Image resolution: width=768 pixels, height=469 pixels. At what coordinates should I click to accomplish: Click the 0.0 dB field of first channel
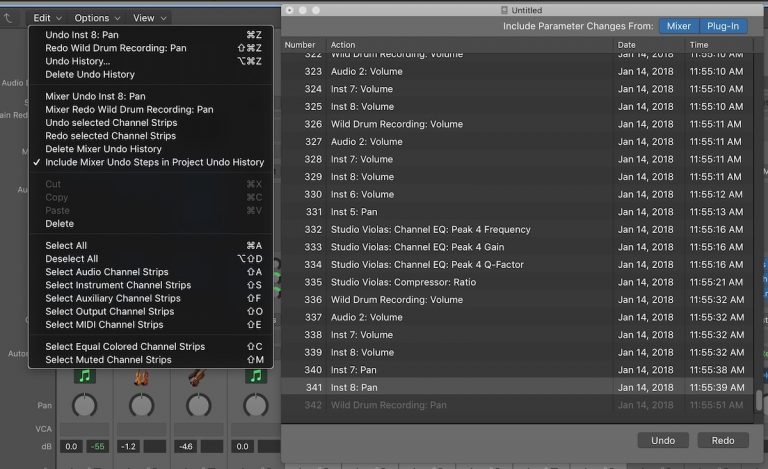[71, 446]
